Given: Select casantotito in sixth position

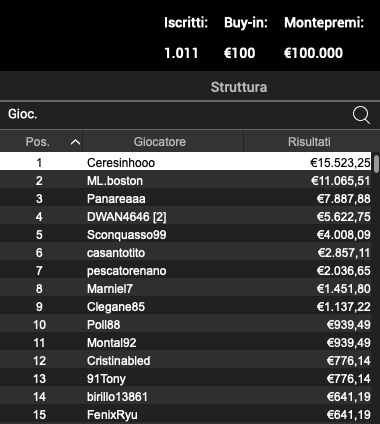Looking at the screenshot, I should [x=185, y=253].
